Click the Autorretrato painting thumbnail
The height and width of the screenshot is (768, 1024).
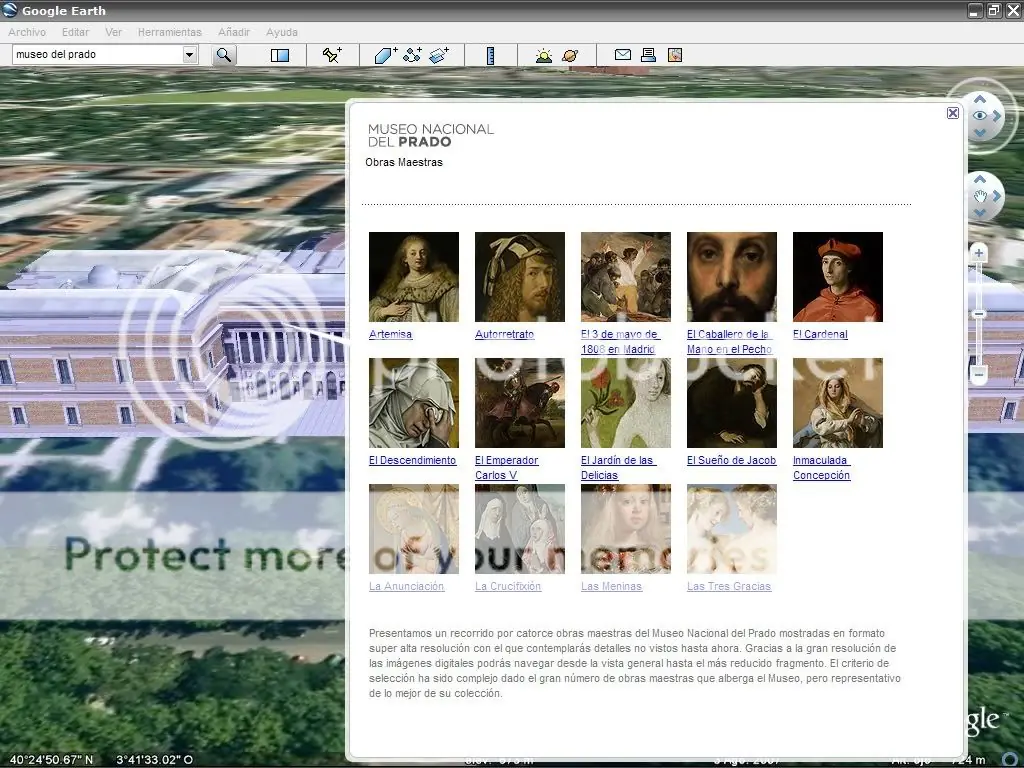[520, 277]
